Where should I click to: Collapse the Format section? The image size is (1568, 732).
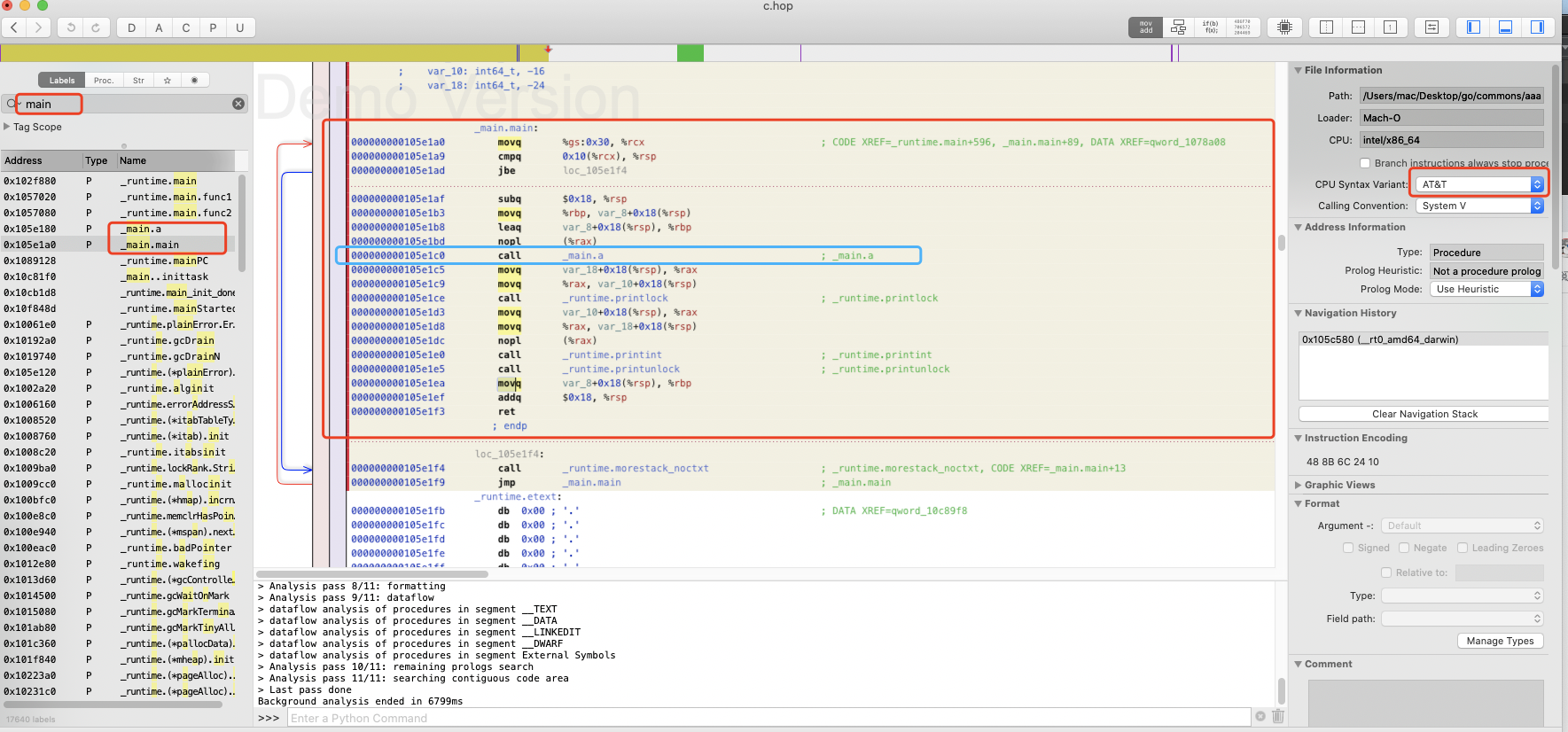(x=1298, y=503)
